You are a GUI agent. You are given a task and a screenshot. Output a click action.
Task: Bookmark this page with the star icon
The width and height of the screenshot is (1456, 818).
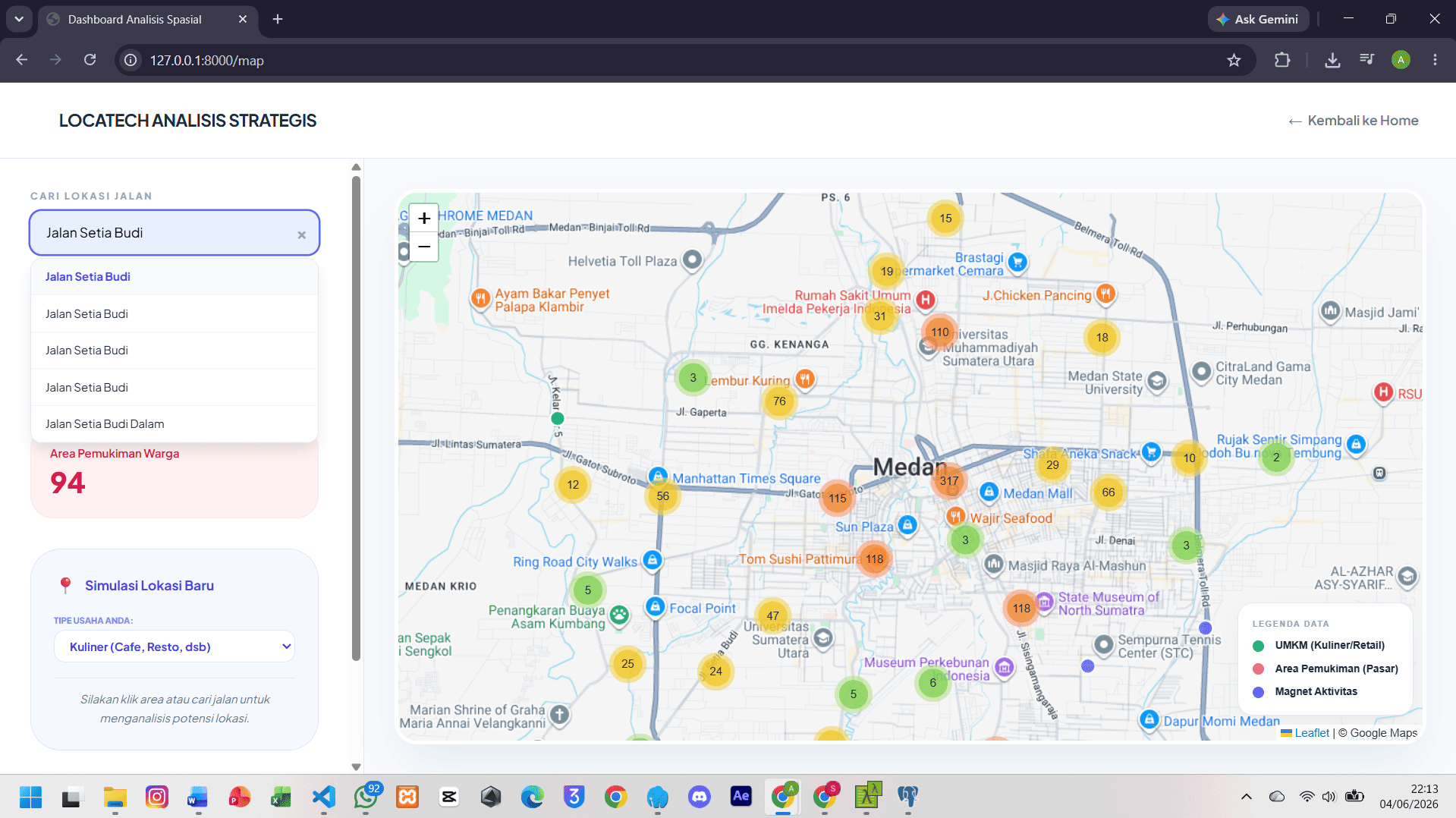pos(1234,60)
